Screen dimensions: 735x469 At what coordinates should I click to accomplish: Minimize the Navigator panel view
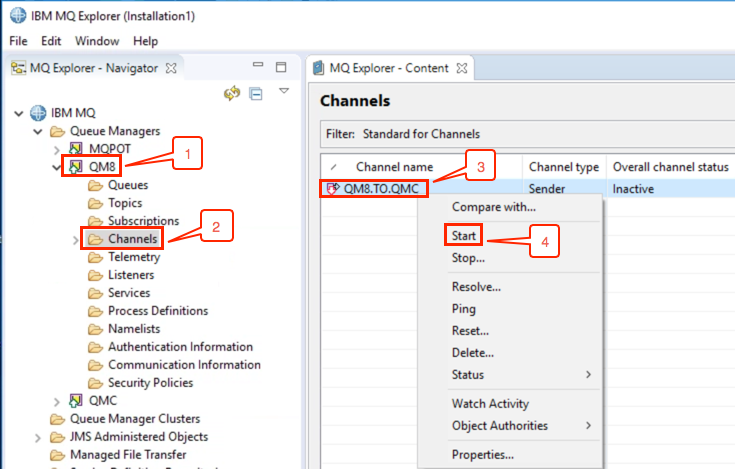coord(258,65)
